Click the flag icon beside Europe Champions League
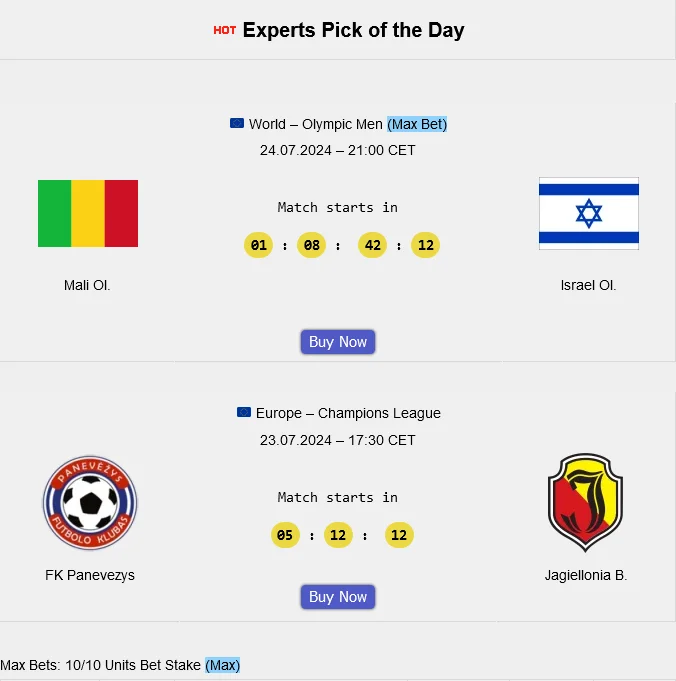Screen dimensions: 676x681 pos(244,413)
